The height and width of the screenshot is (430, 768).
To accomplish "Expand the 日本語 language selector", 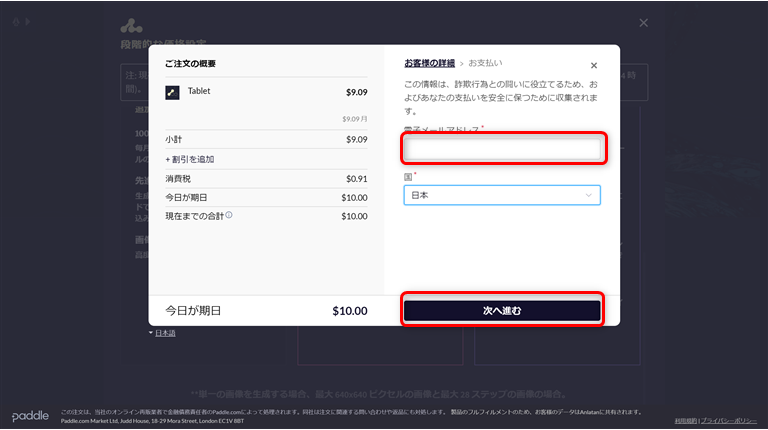I will coord(162,333).
